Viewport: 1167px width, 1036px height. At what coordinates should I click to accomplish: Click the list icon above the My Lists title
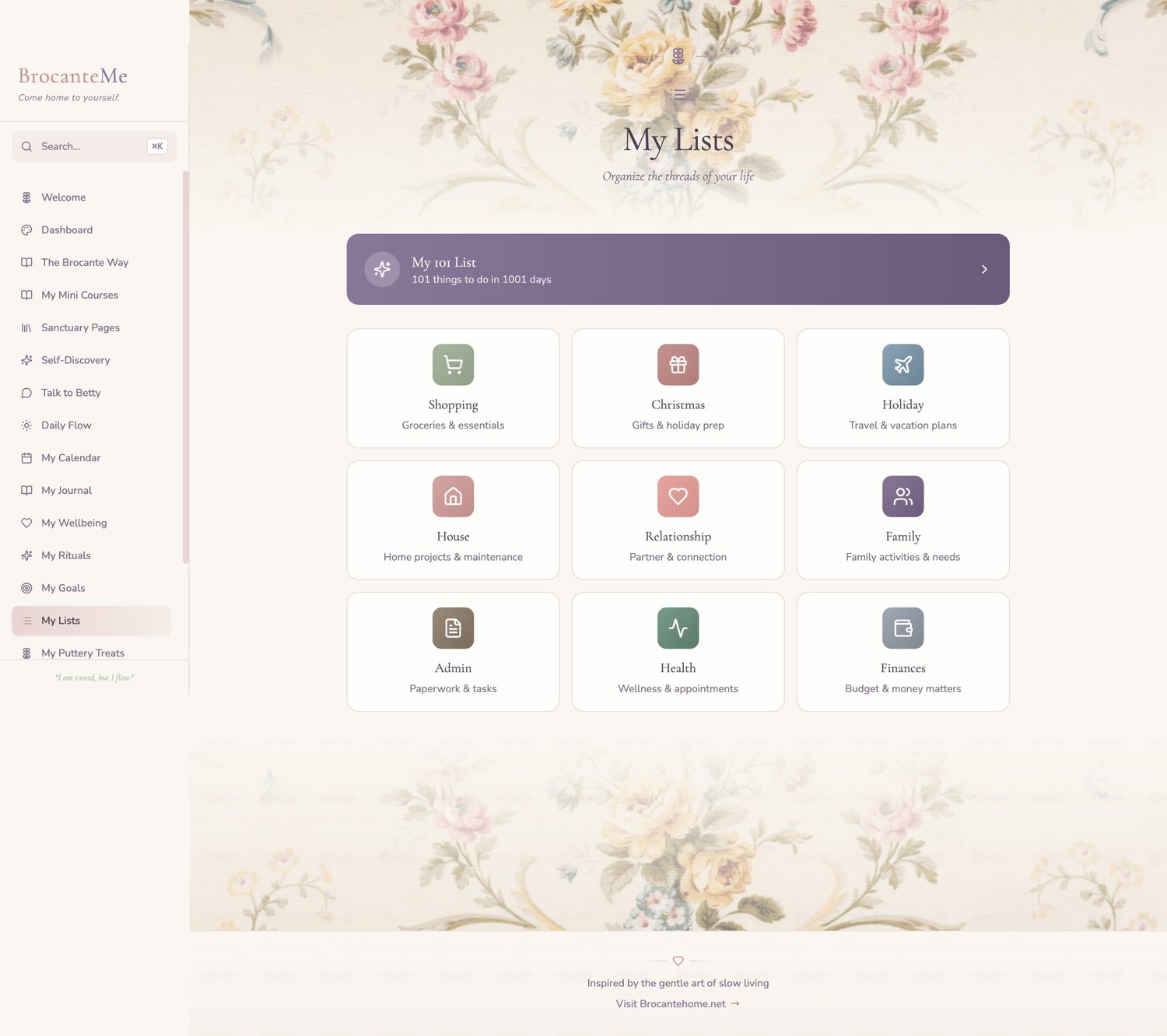[x=678, y=94]
